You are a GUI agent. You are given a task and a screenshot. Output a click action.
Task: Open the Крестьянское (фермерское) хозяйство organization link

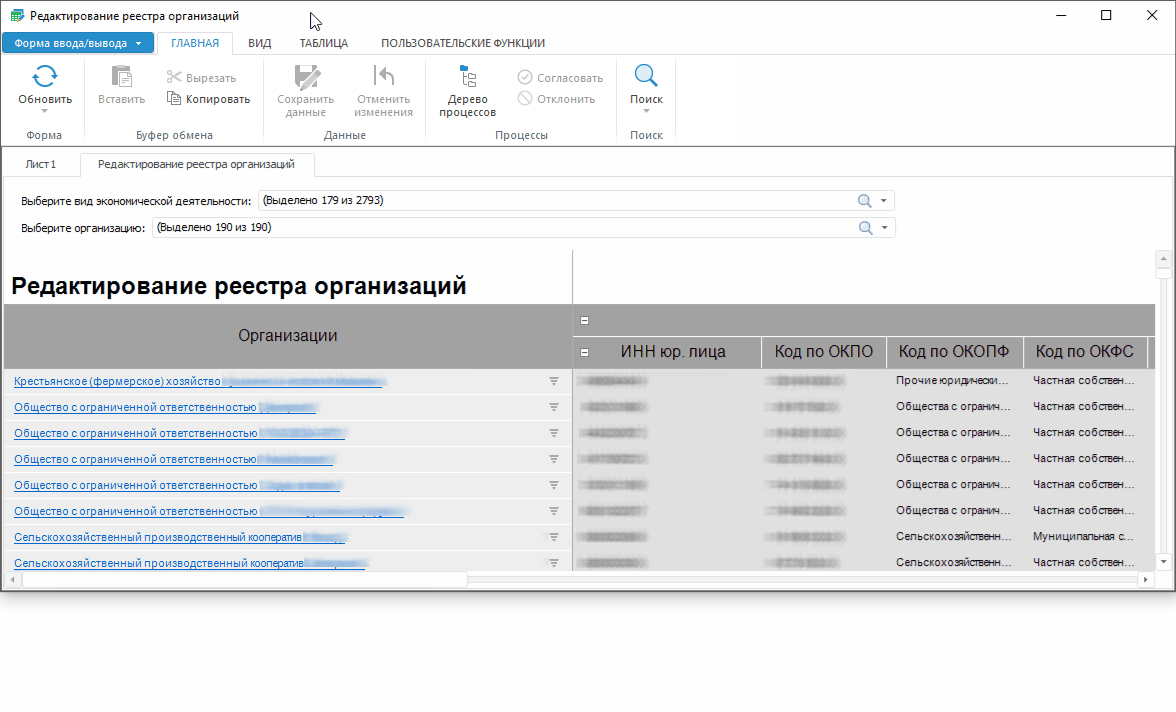point(117,381)
